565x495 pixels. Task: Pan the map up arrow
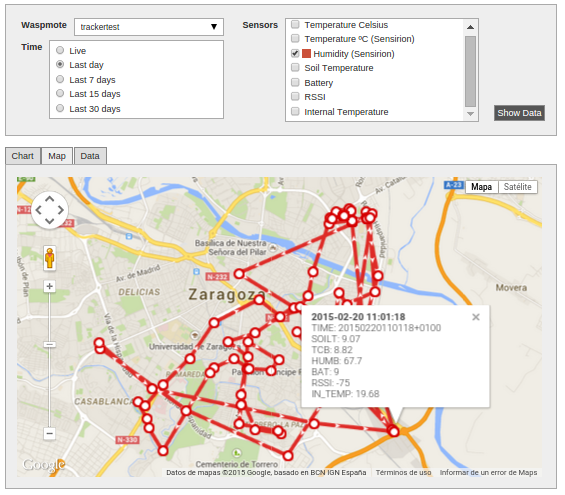coord(50,199)
